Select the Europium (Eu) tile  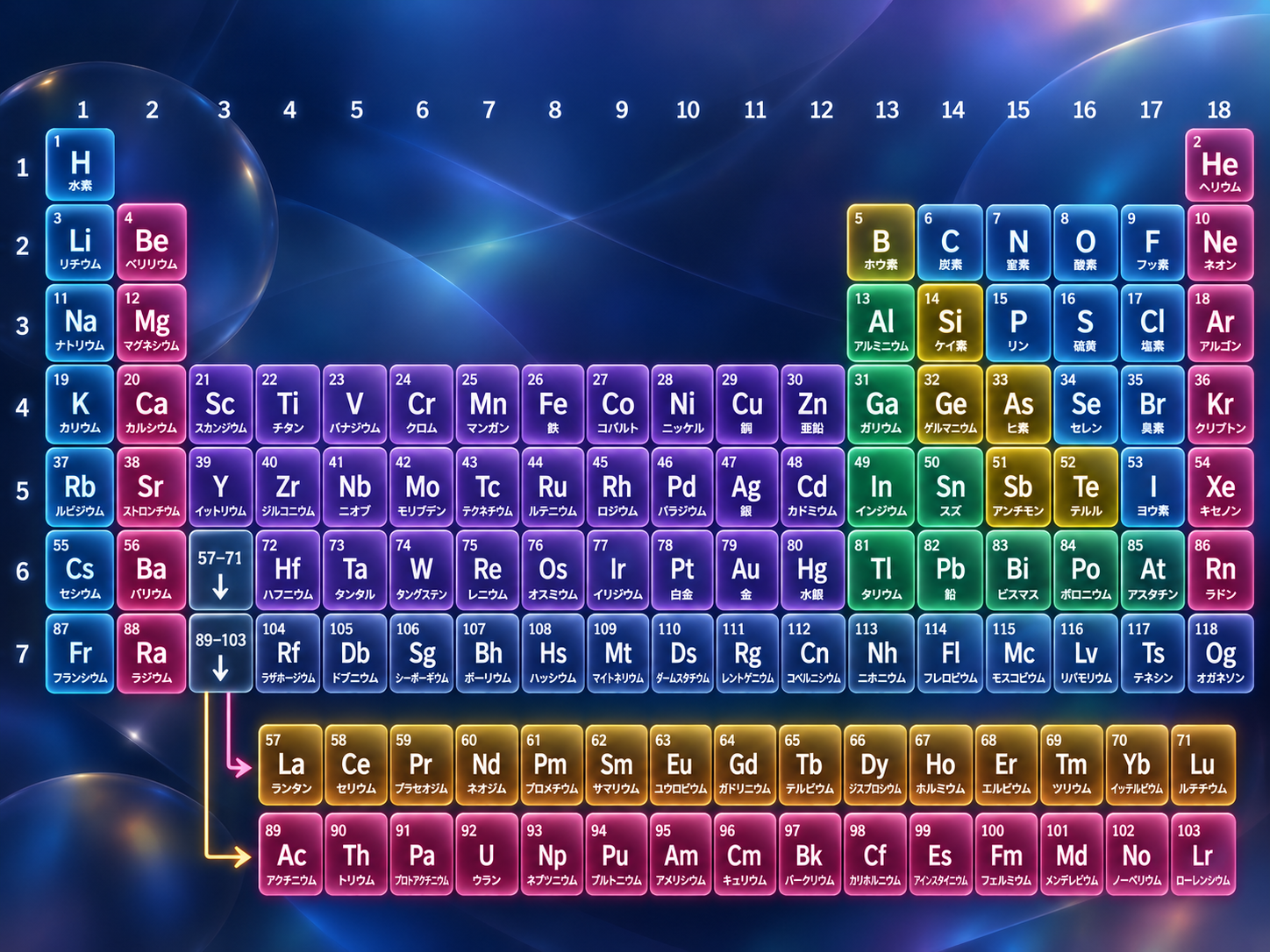(x=680, y=764)
